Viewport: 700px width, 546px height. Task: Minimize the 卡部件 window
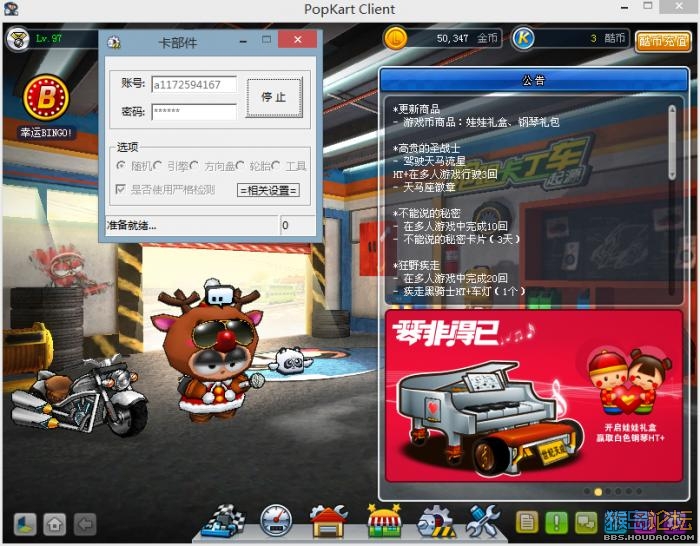(243, 41)
